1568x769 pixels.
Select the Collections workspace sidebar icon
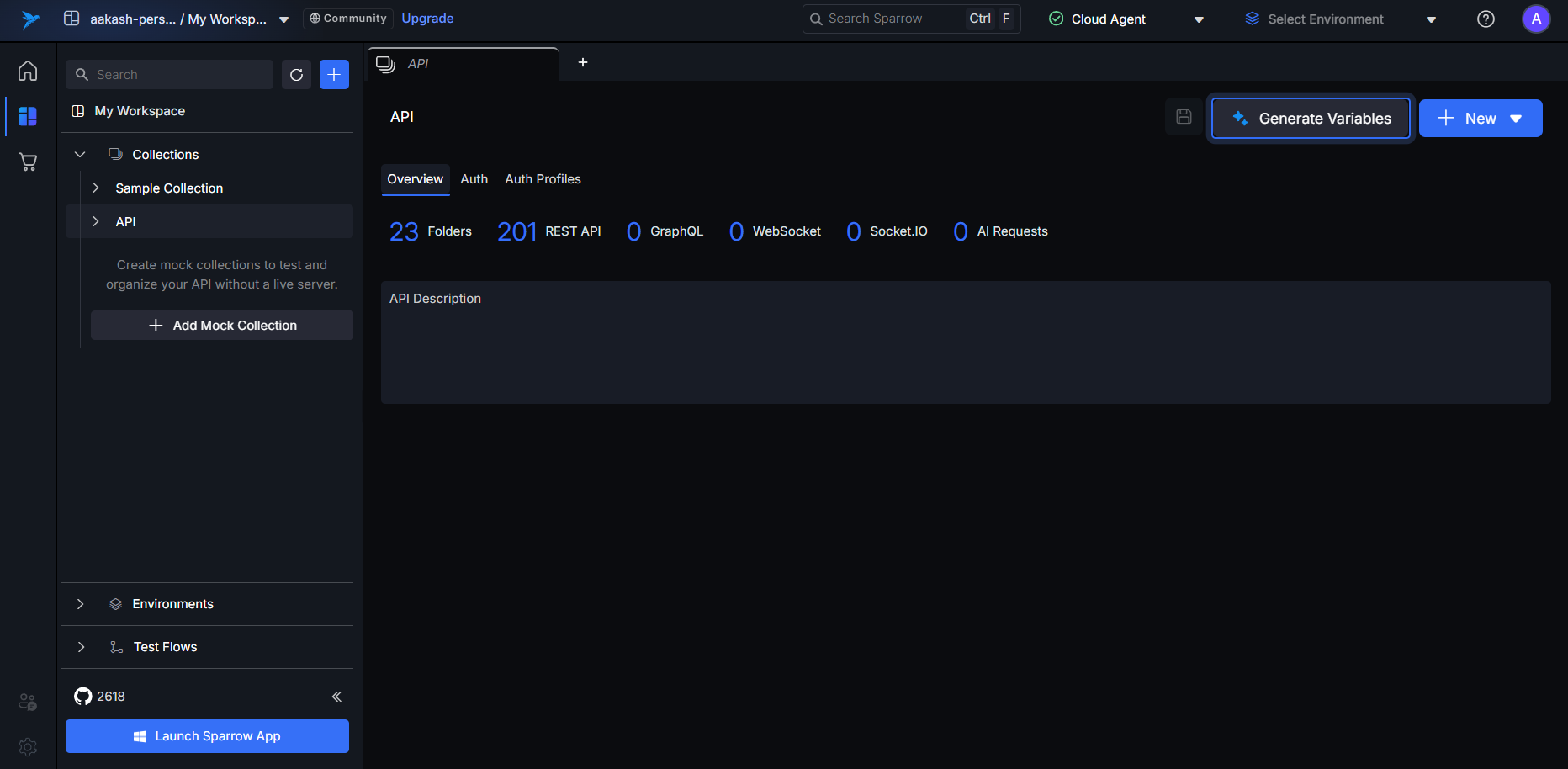[28, 116]
